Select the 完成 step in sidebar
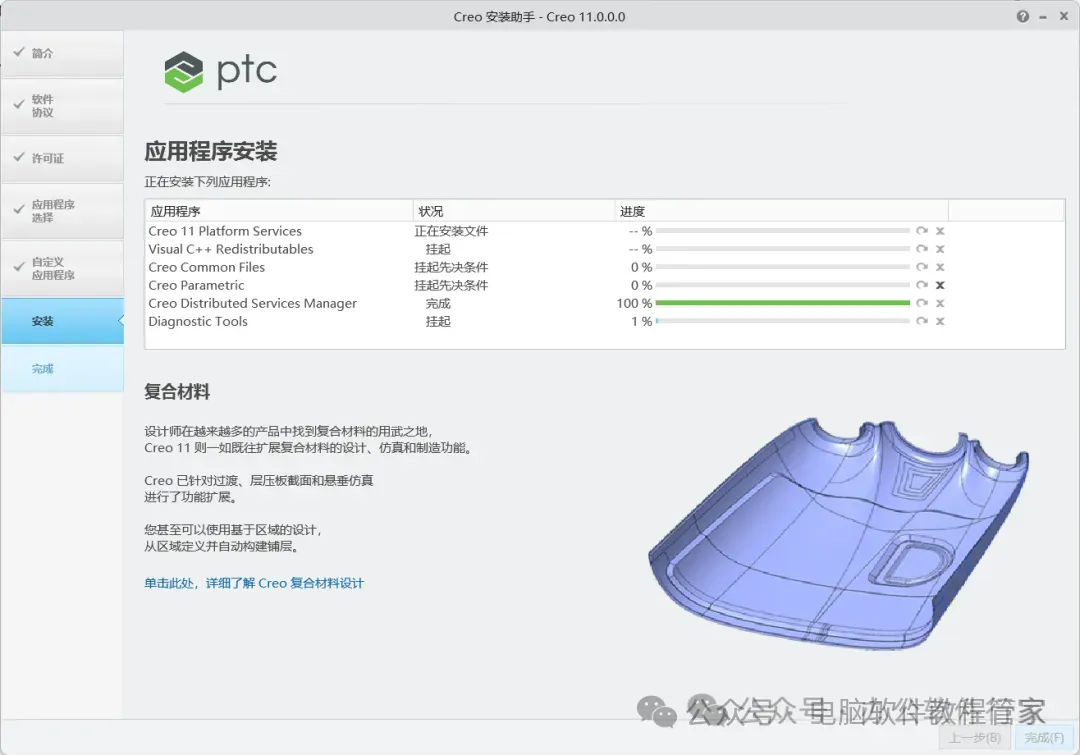 (x=63, y=369)
